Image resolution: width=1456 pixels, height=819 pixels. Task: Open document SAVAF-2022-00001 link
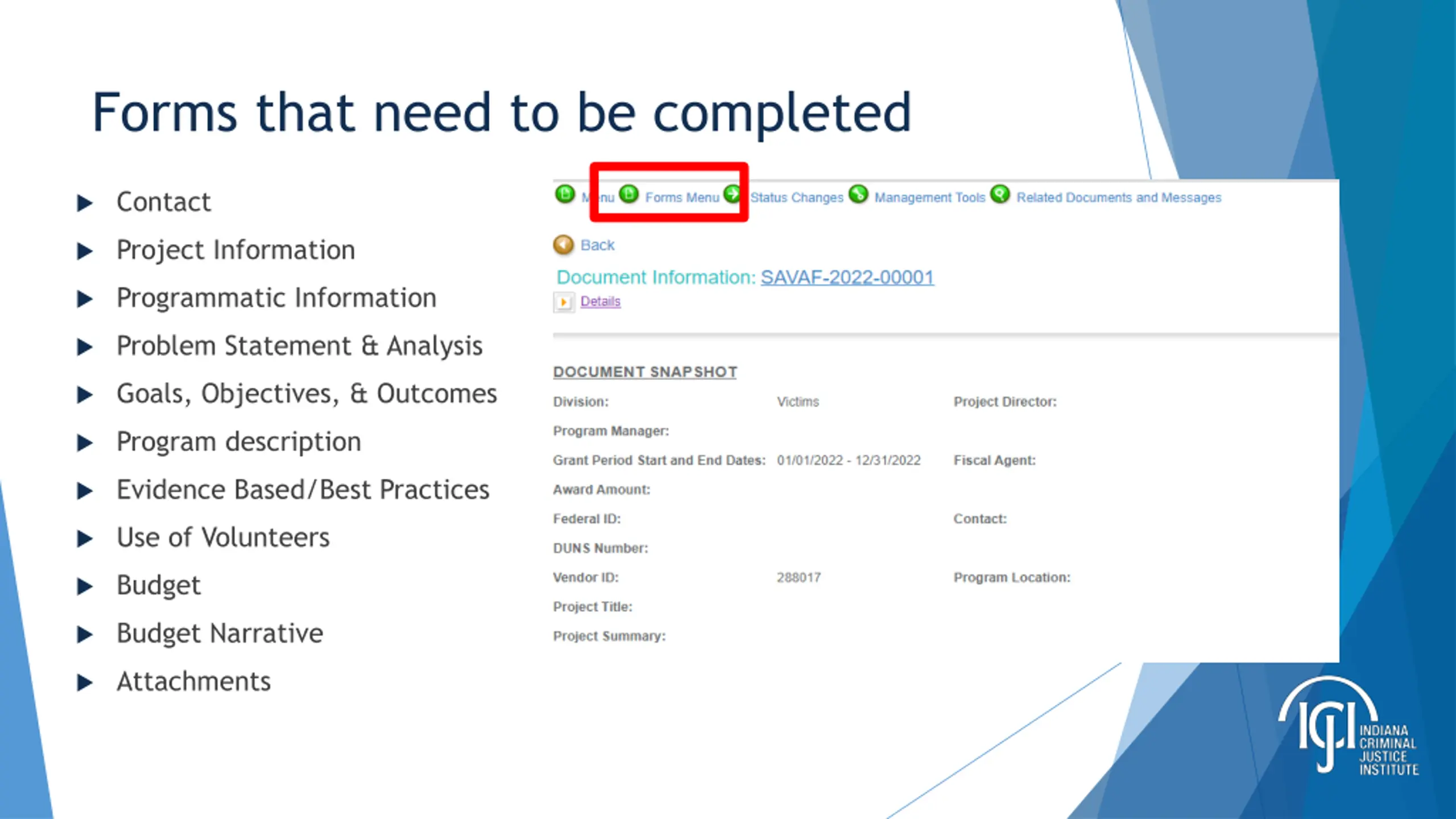(x=847, y=278)
